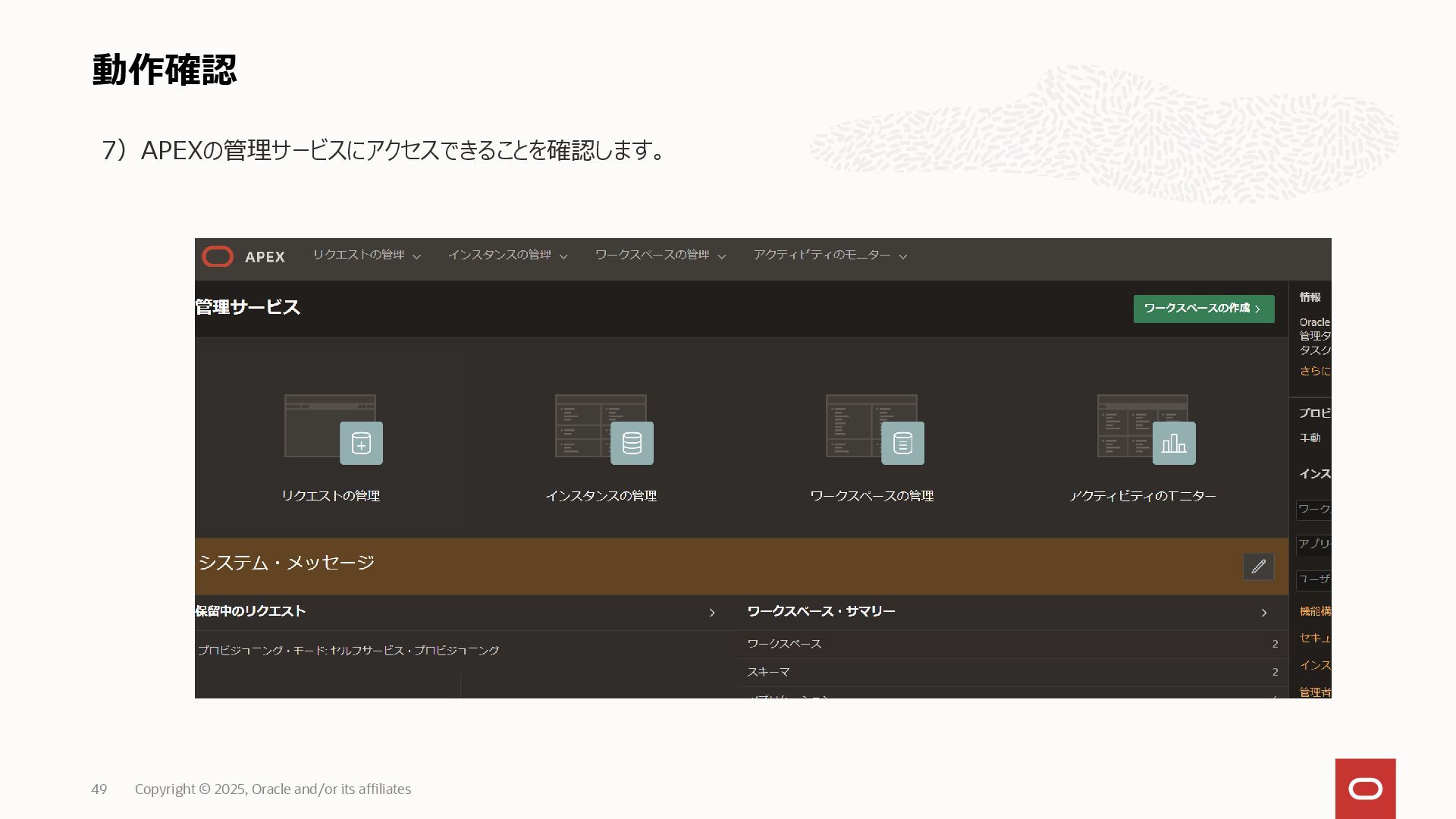1456x819 pixels.
Task: Expand the インスタンスの管理 header menu
Action: [508, 256]
